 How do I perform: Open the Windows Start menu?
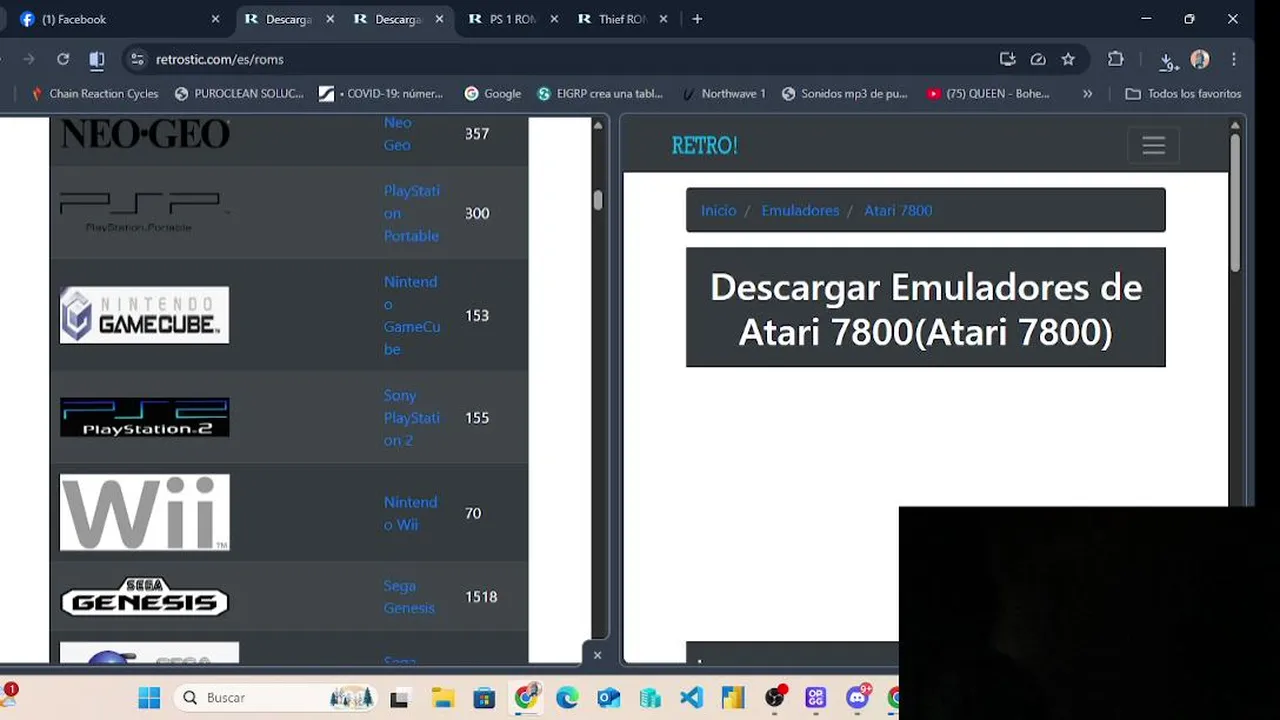coord(149,697)
